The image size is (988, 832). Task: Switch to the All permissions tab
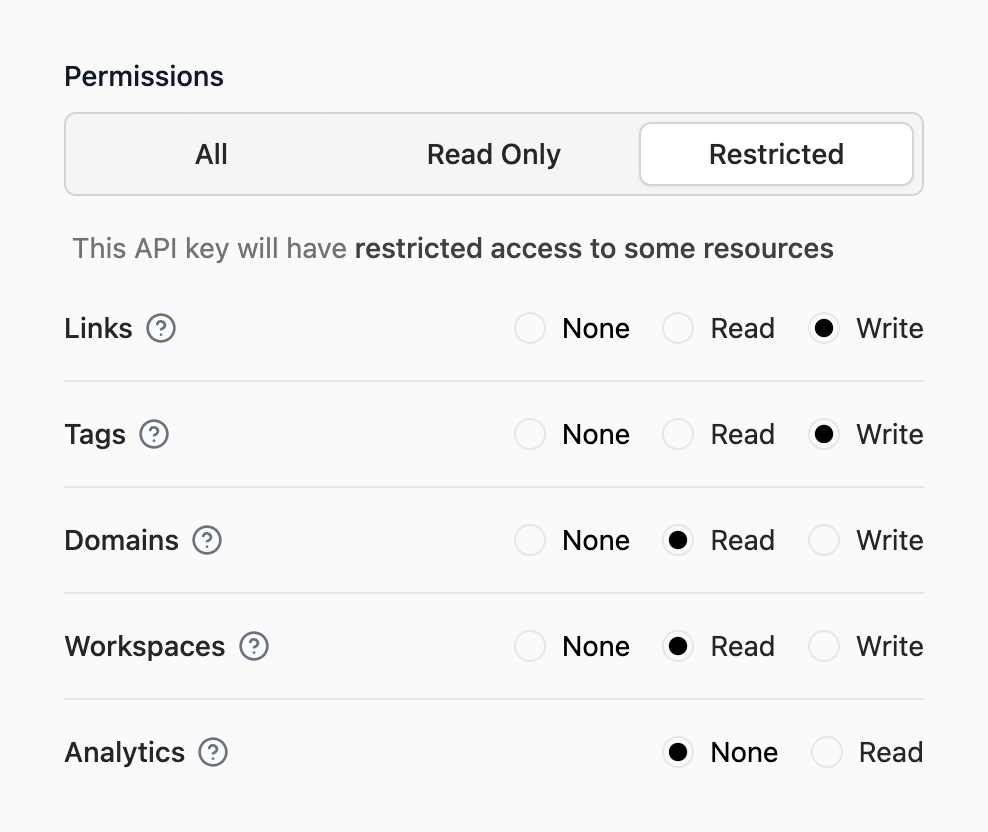[x=212, y=155]
